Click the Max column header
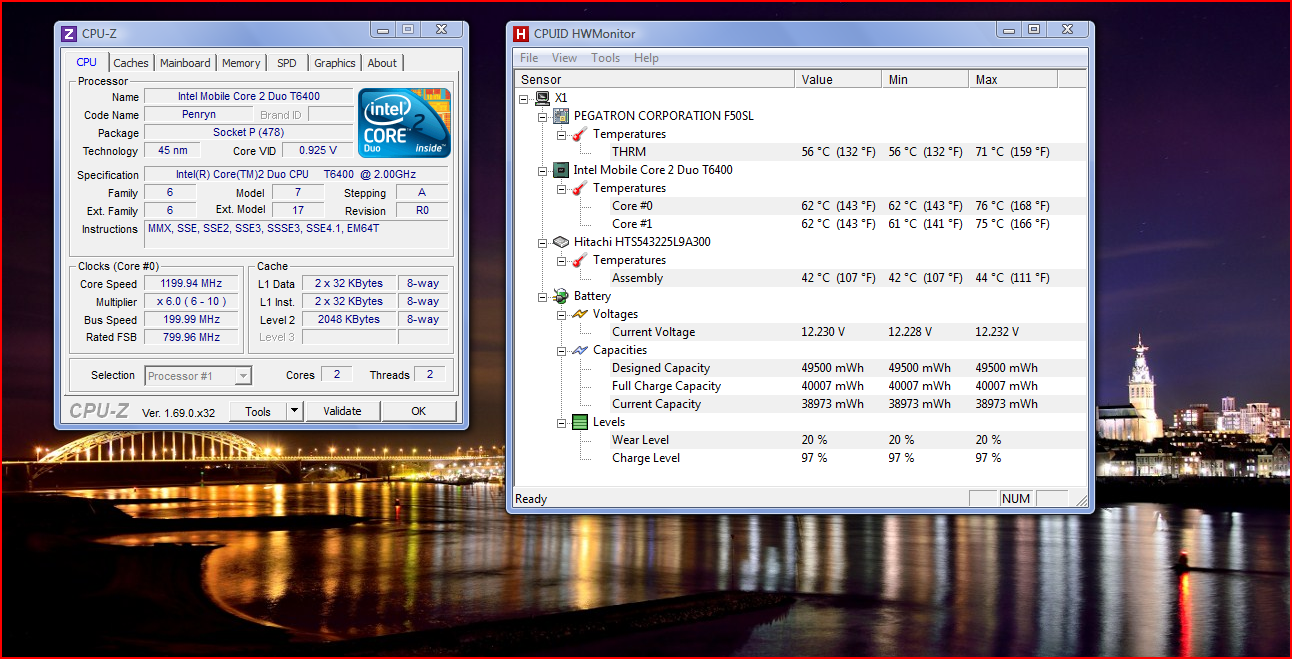Screen dimensions: 1292x659 pyautogui.click(x=1012, y=80)
